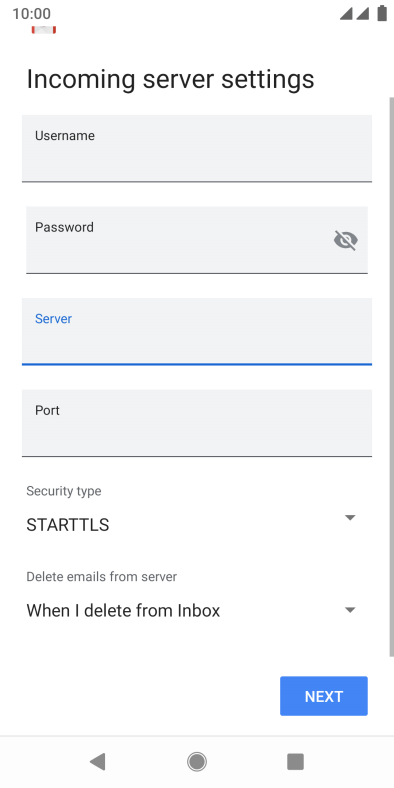The image size is (394, 788).
Task: Click the Port input field
Action: [197, 423]
